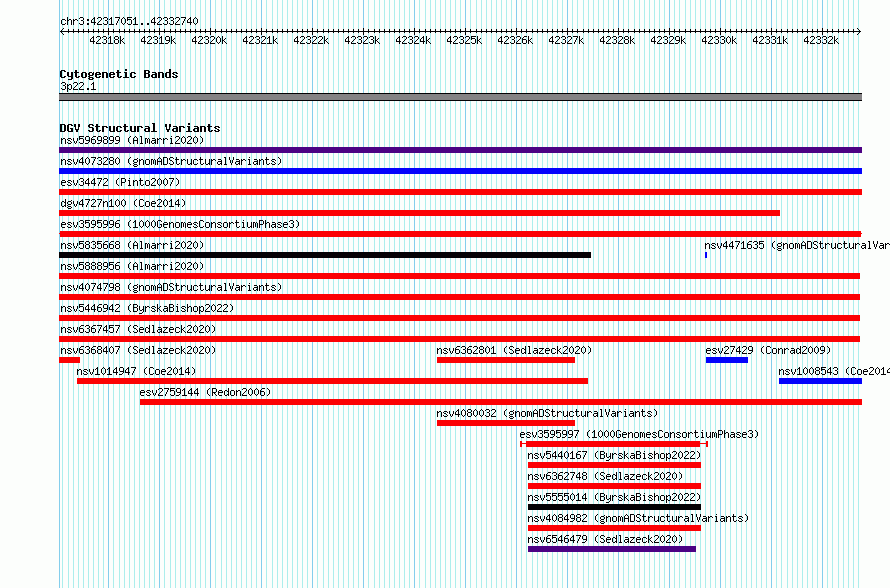Click the blue nsv4073280 variant bar
The height and width of the screenshot is (588, 890).
(460, 171)
